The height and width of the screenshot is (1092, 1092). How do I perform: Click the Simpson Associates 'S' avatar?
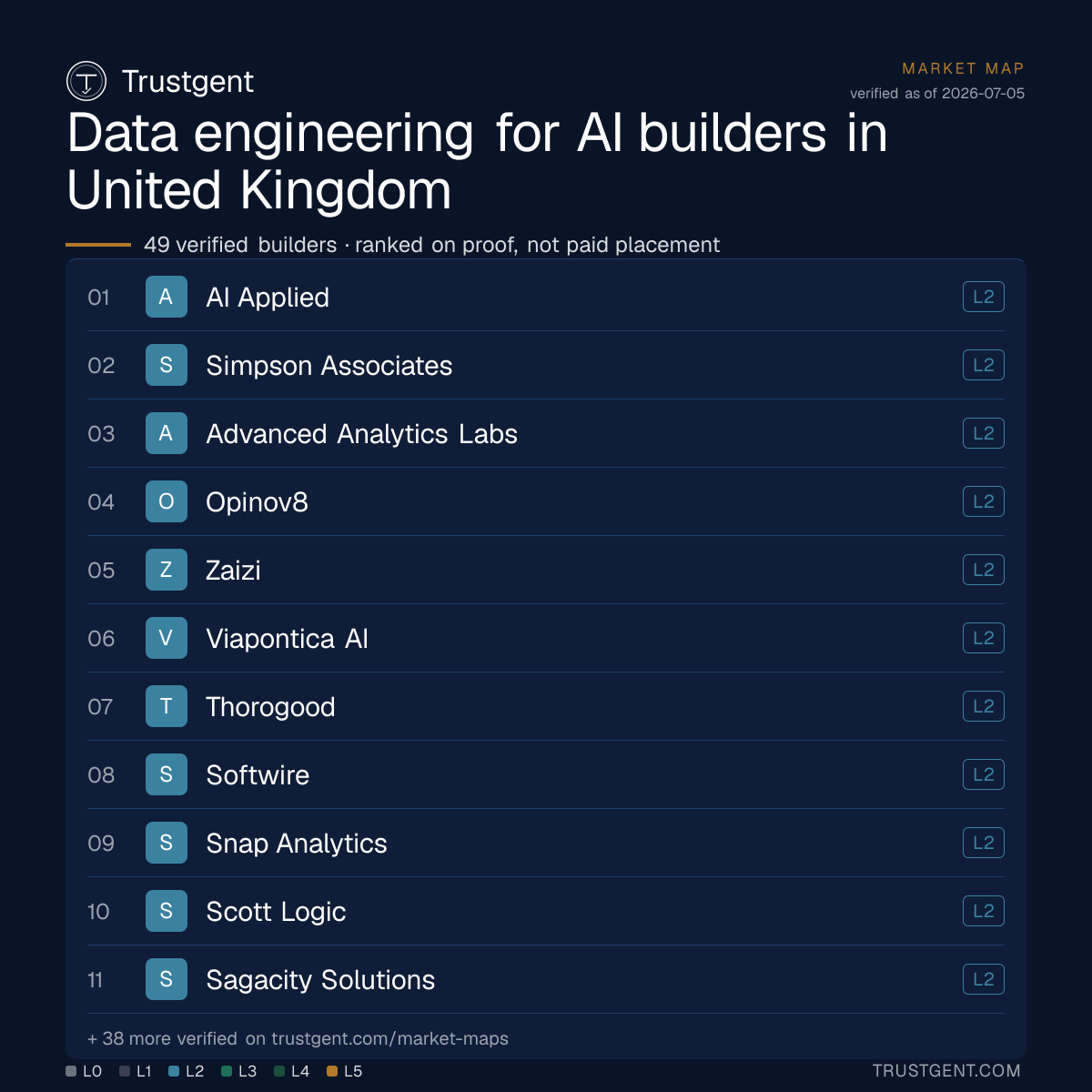click(x=167, y=365)
